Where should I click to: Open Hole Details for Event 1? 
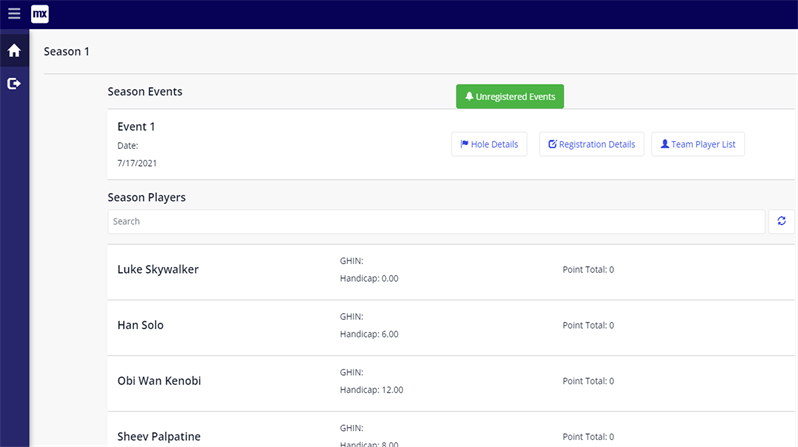pyautogui.click(x=489, y=144)
